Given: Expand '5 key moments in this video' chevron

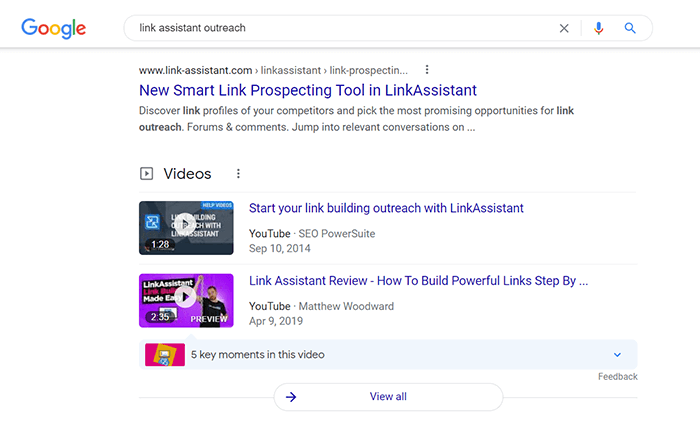Looking at the screenshot, I should pyautogui.click(x=617, y=355).
